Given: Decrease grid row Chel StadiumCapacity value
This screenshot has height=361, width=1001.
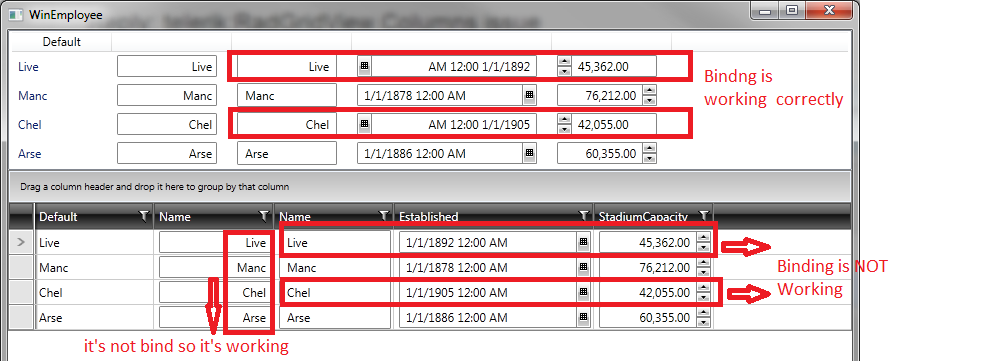Looking at the screenshot, I should pyautogui.click(x=704, y=297).
